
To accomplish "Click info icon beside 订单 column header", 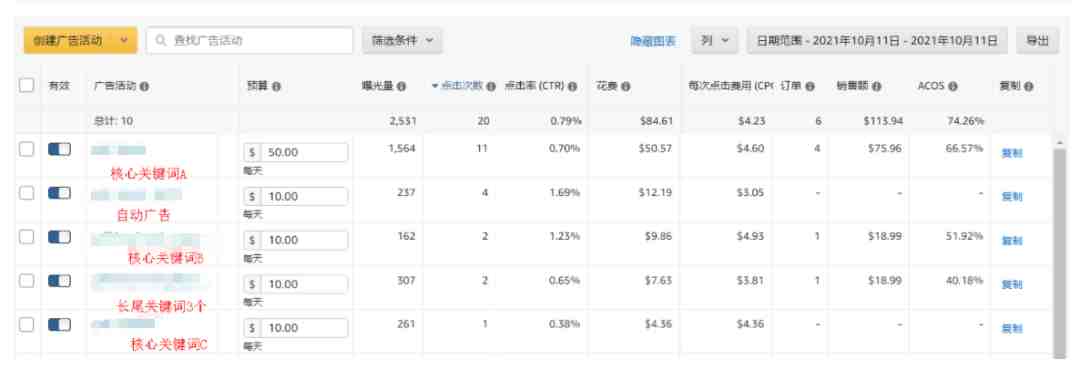I will pyautogui.click(x=810, y=87).
